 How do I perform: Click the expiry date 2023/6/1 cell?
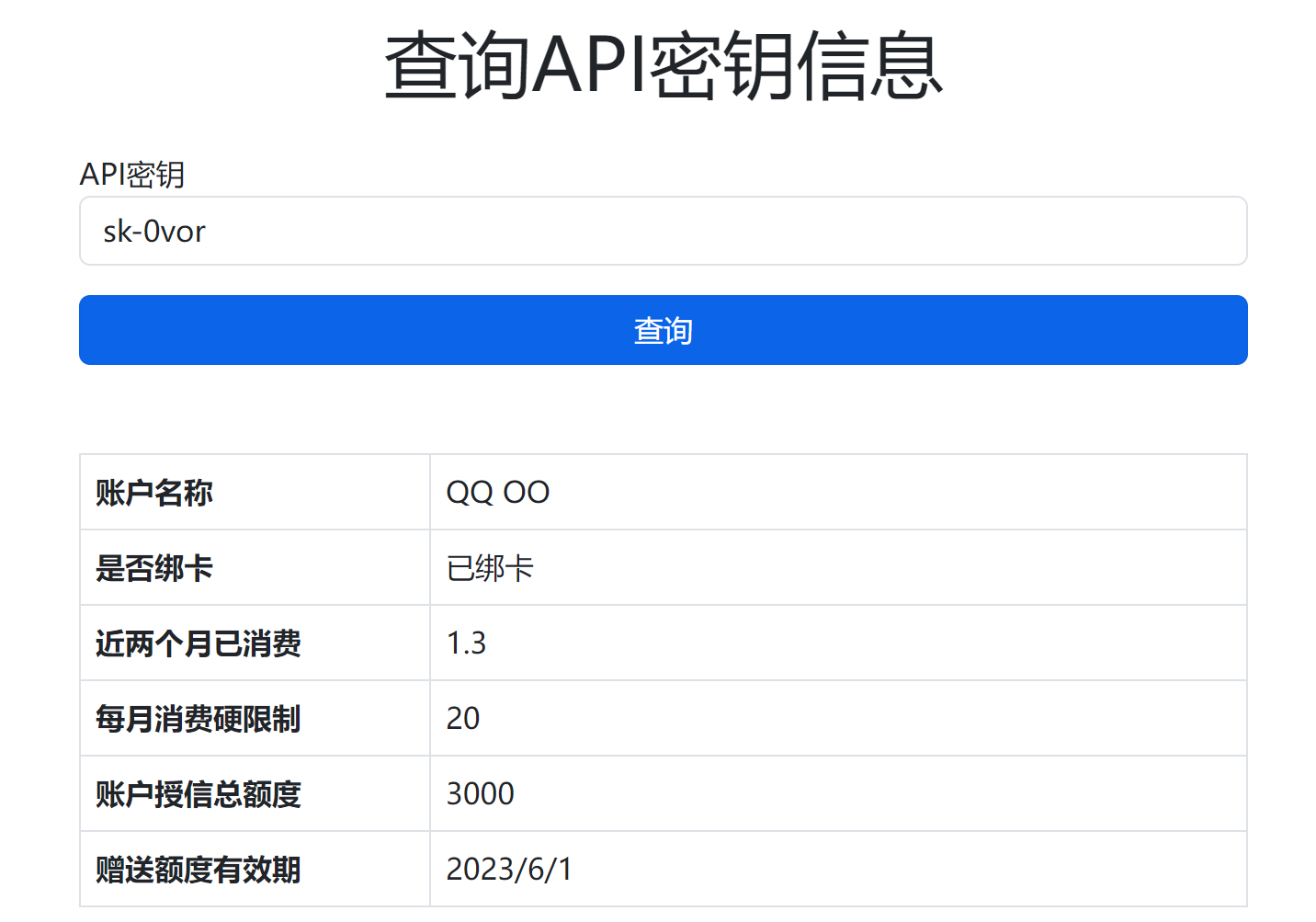[509, 869]
